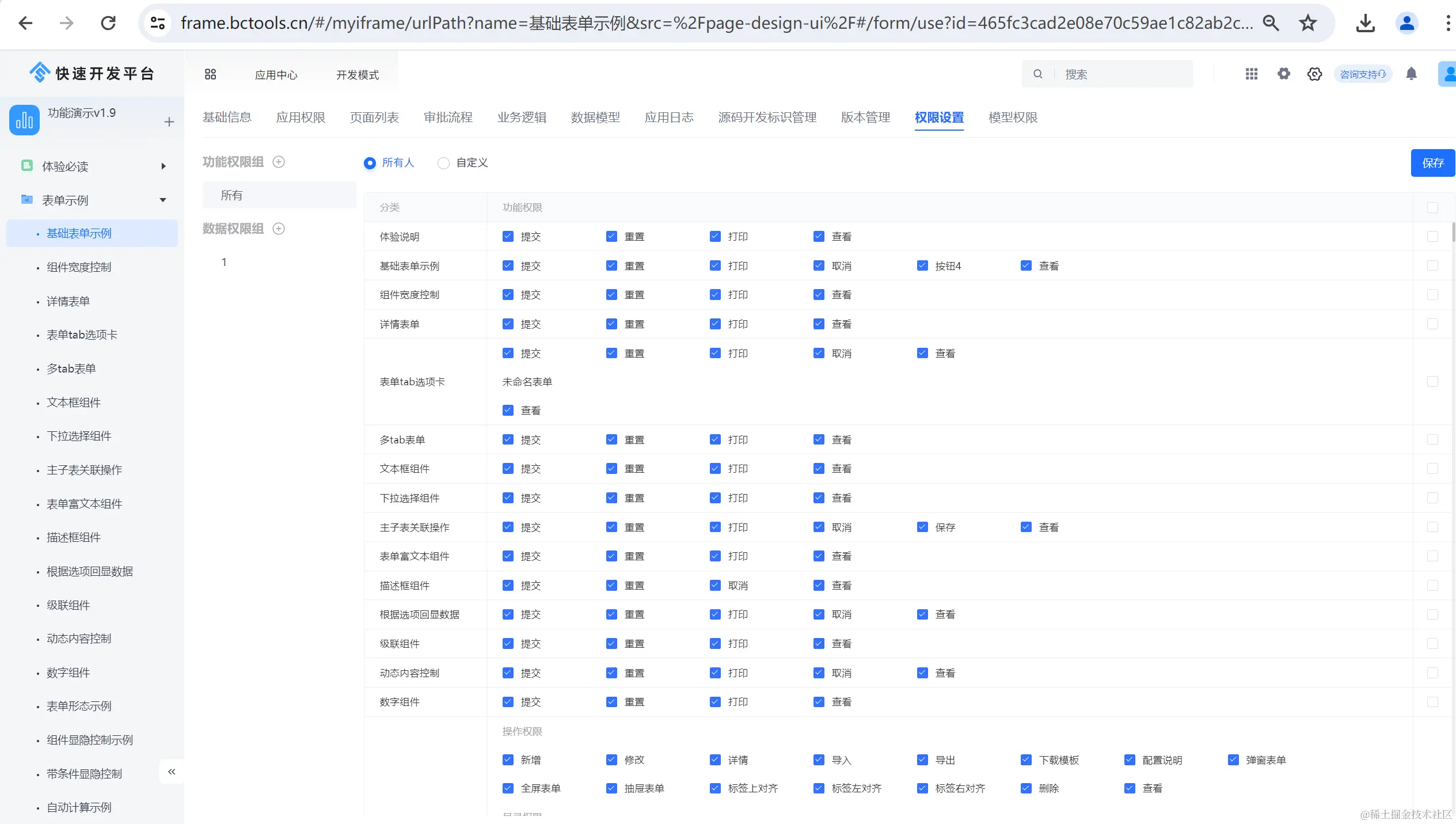1456x824 pixels.
Task: Add a new 功能权限组 via plus icon
Action: [x=279, y=162]
